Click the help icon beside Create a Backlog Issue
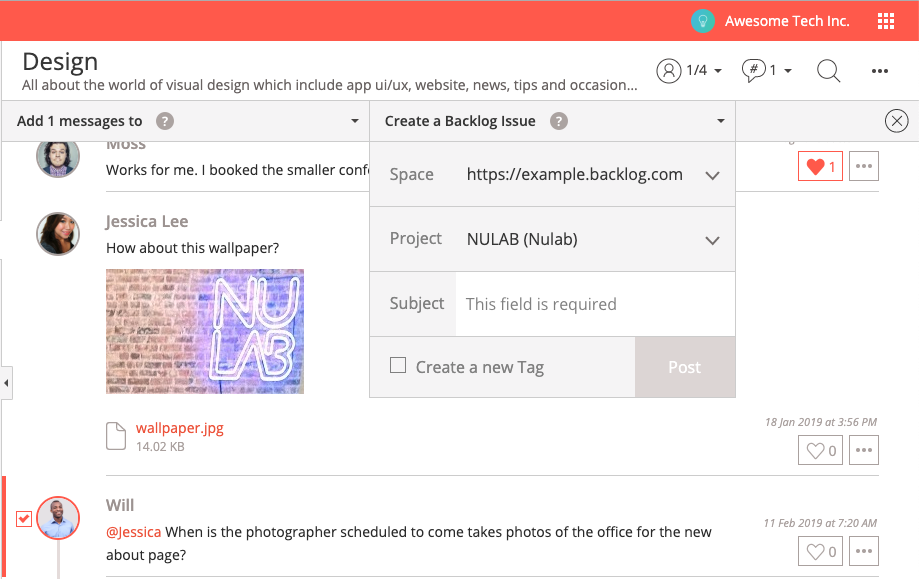The width and height of the screenshot is (919, 579). click(559, 121)
